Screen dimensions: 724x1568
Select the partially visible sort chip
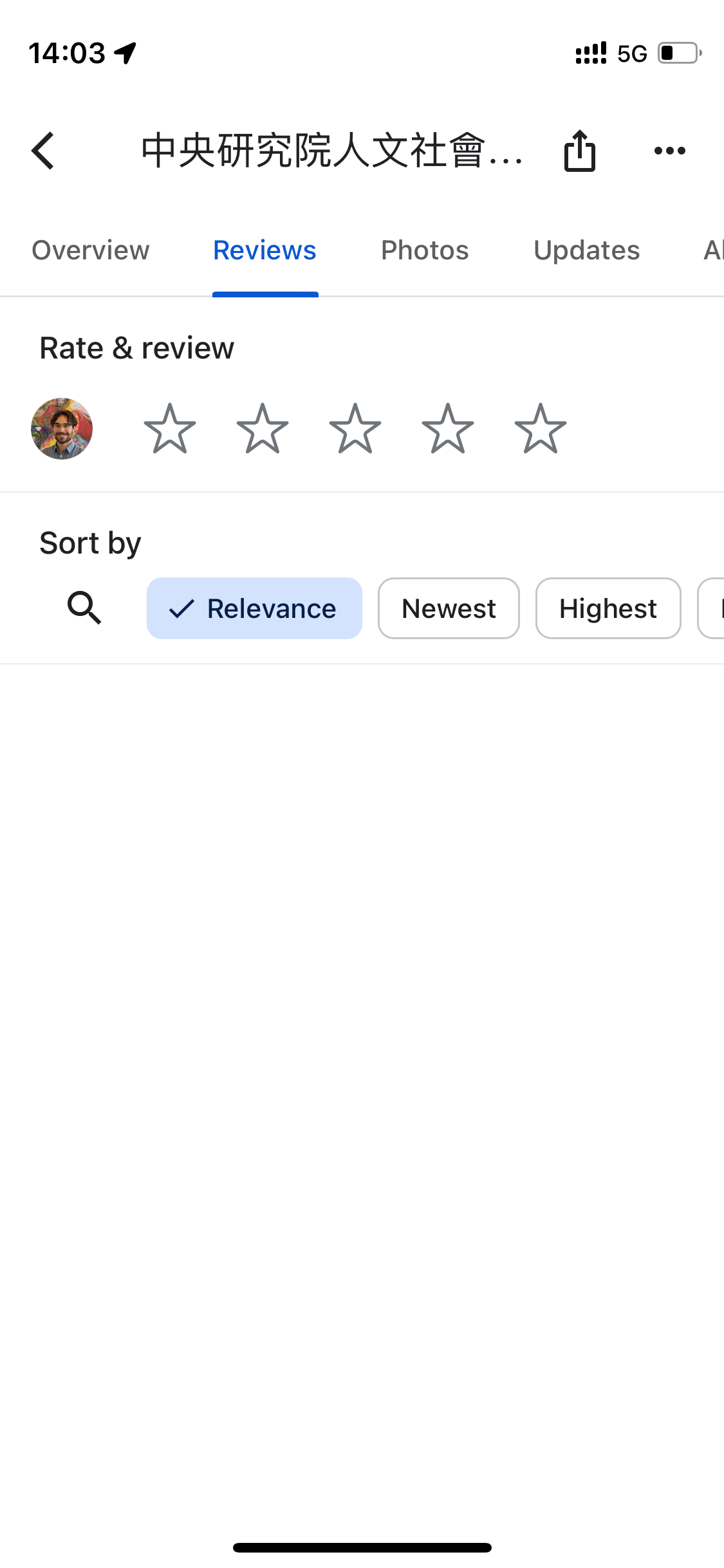(x=711, y=608)
